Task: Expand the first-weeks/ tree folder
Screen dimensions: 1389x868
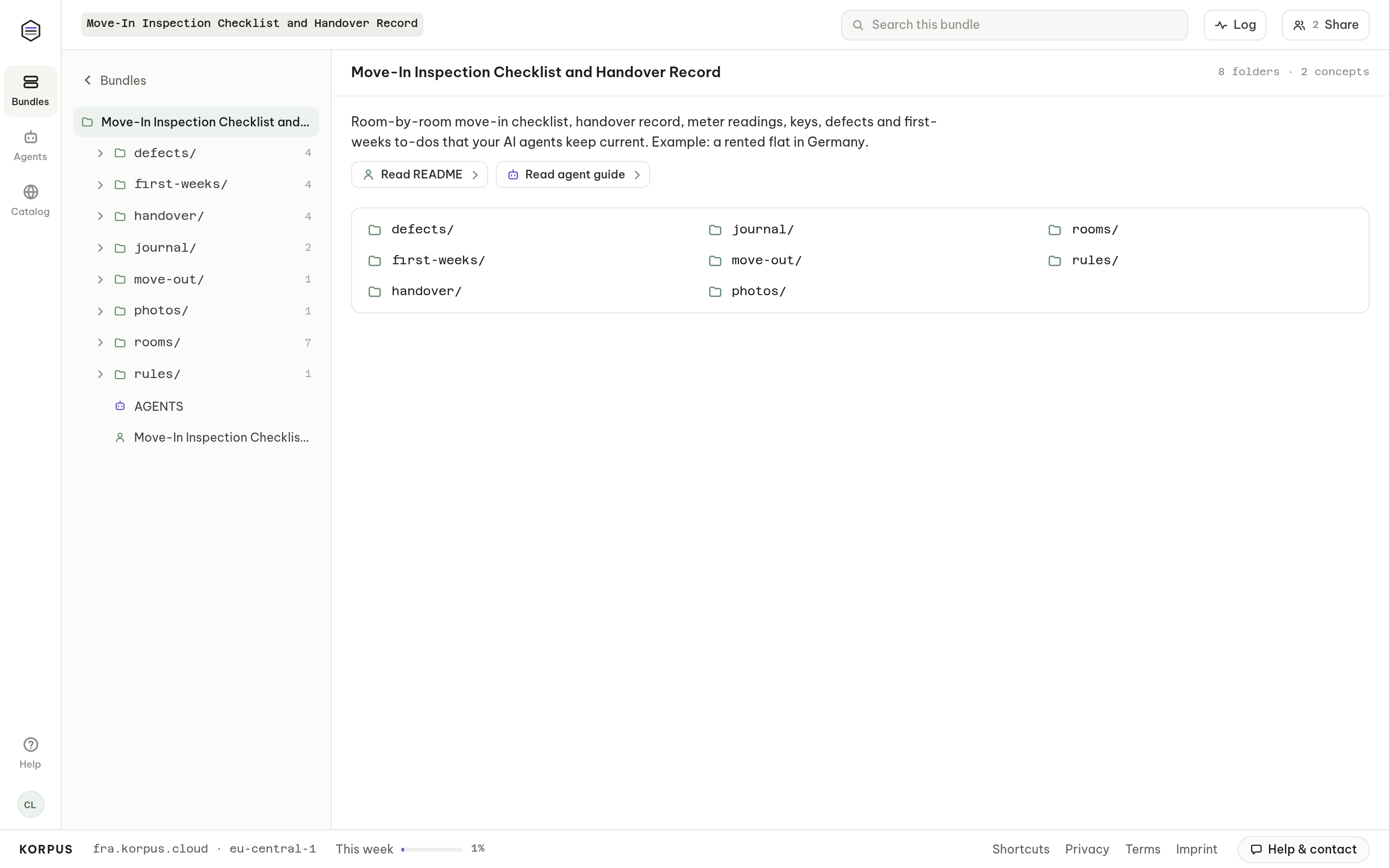Action: pyautogui.click(x=100, y=185)
